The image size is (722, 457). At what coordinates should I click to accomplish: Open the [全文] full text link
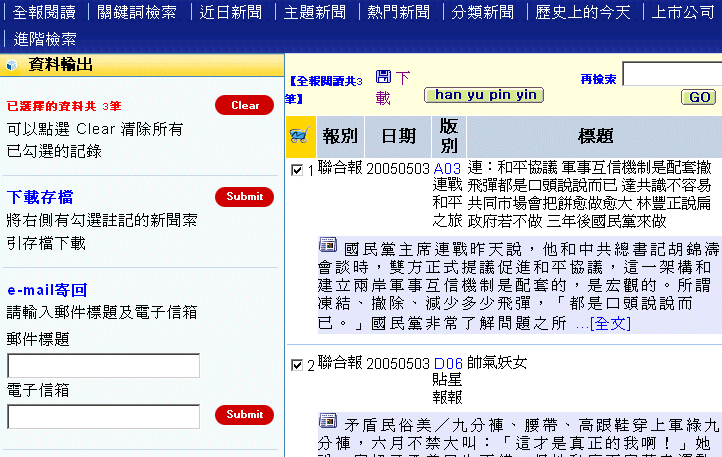611,323
